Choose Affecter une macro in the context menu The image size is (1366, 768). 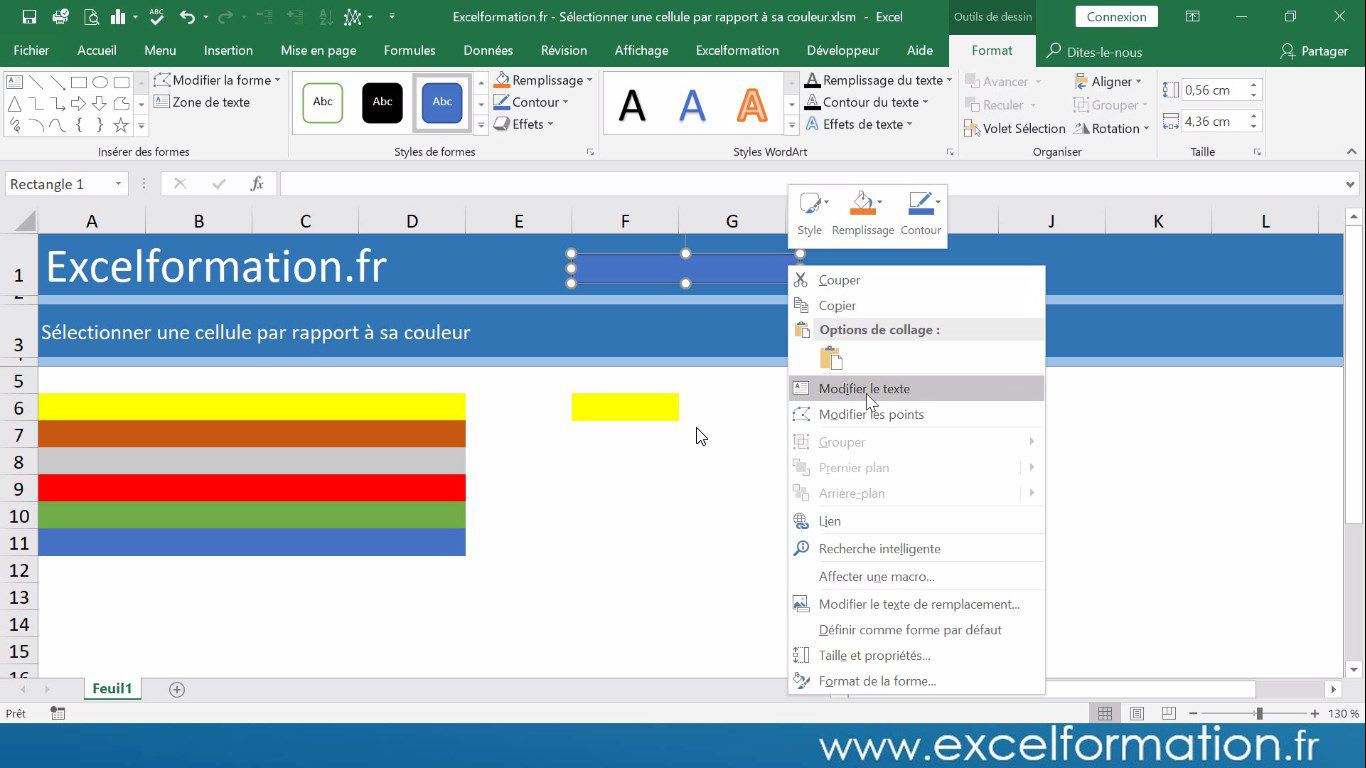click(x=917, y=576)
